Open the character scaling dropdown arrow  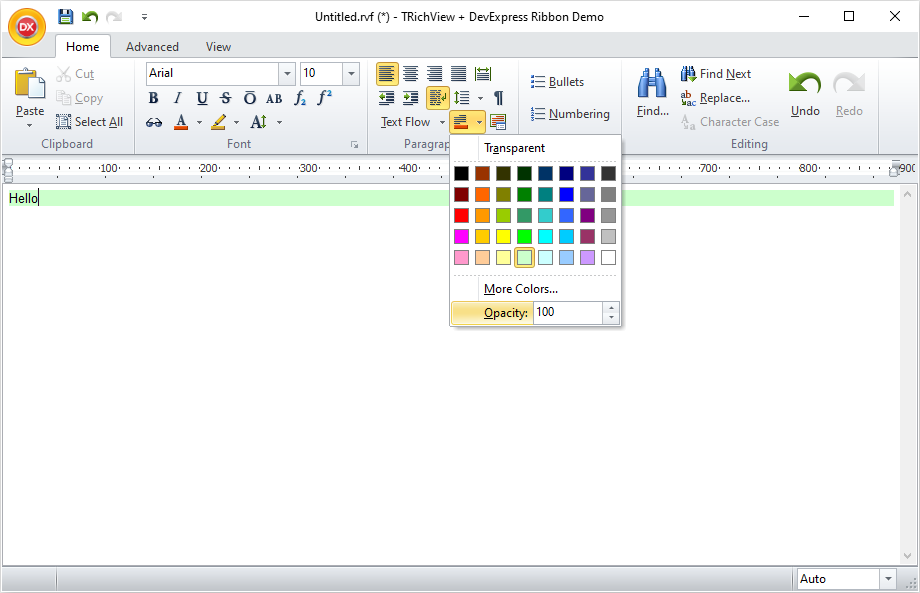pos(279,122)
